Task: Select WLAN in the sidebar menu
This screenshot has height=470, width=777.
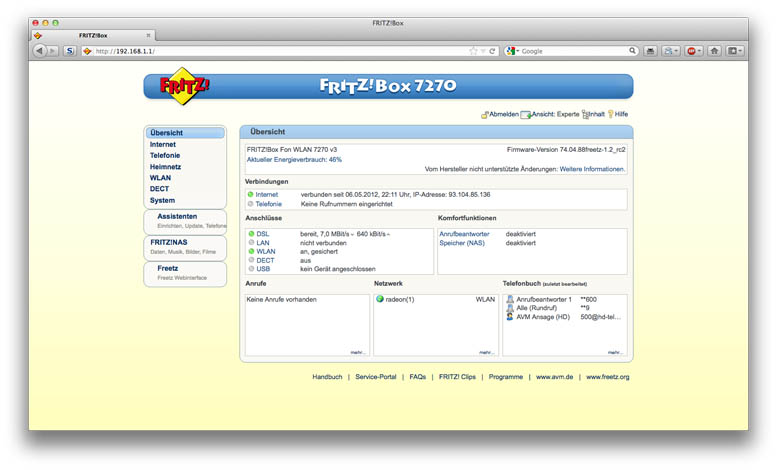Action: click(160, 178)
